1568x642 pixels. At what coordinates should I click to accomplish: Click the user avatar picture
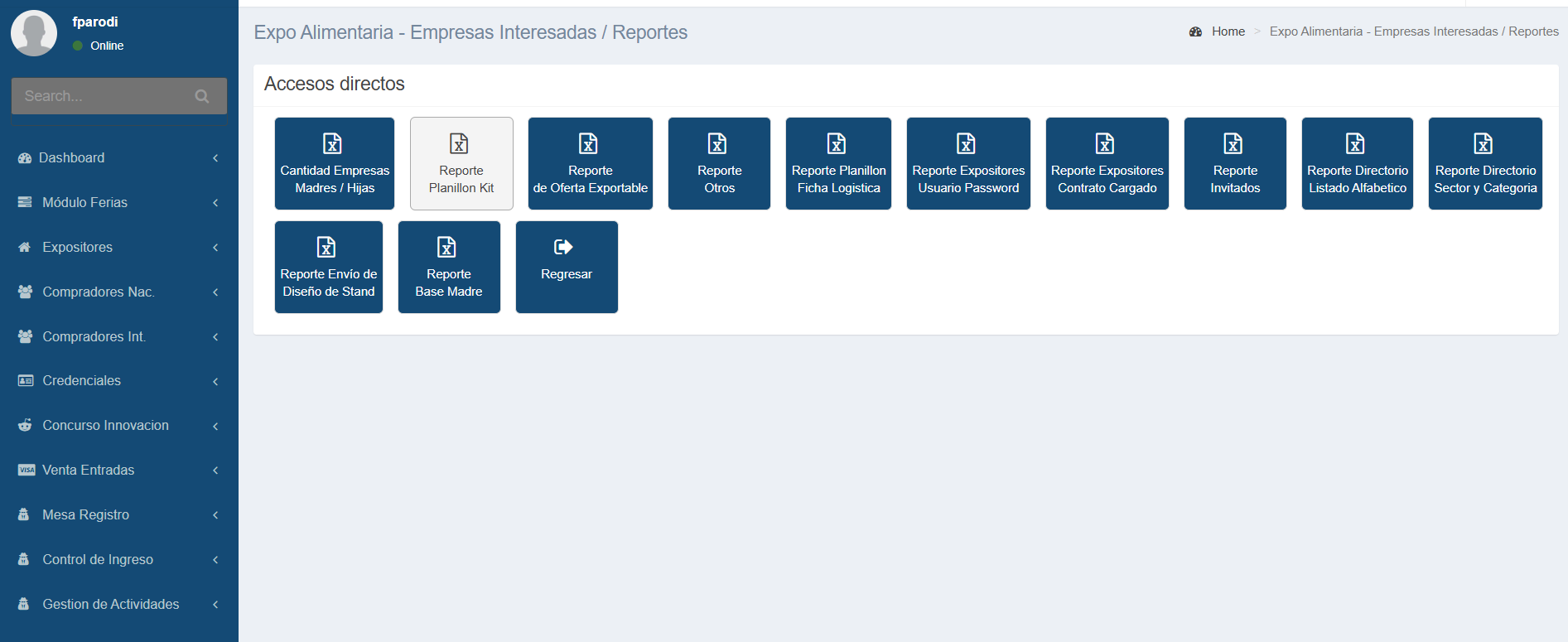click(x=34, y=33)
